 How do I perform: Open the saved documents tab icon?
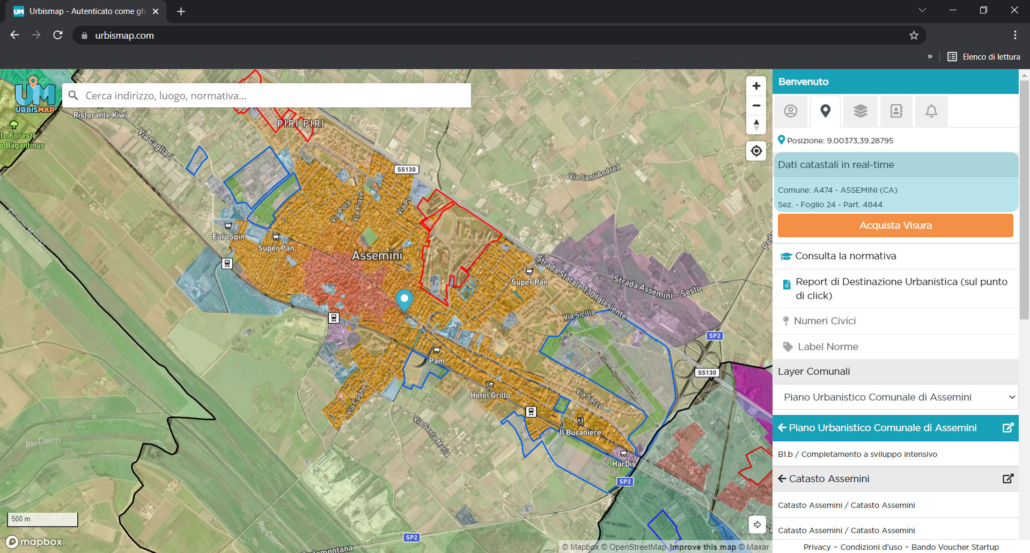pyautogui.click(x=896, y=111)
